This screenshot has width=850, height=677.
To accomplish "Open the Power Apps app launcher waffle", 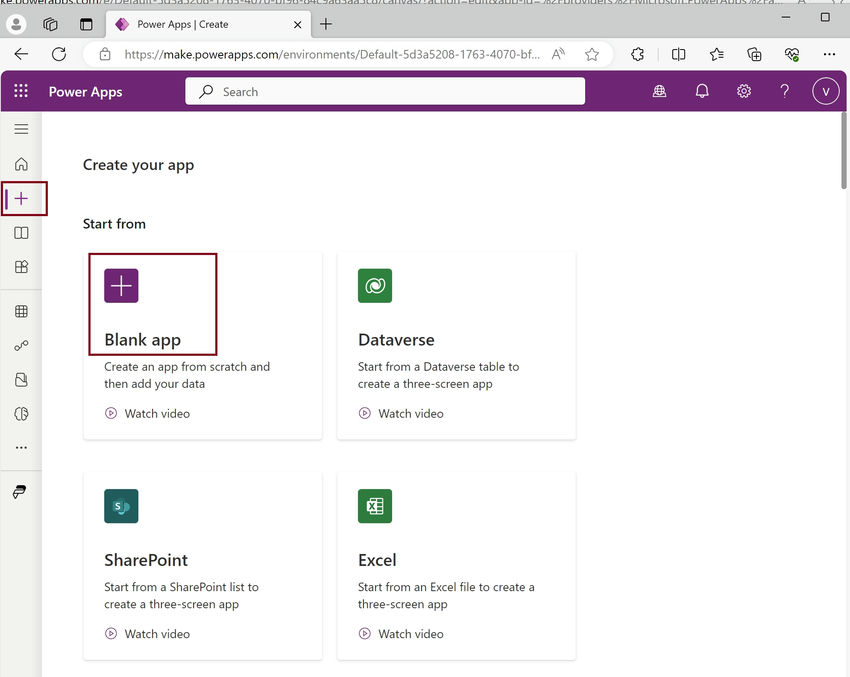I will pyautogui.click(x=21, y=91).
